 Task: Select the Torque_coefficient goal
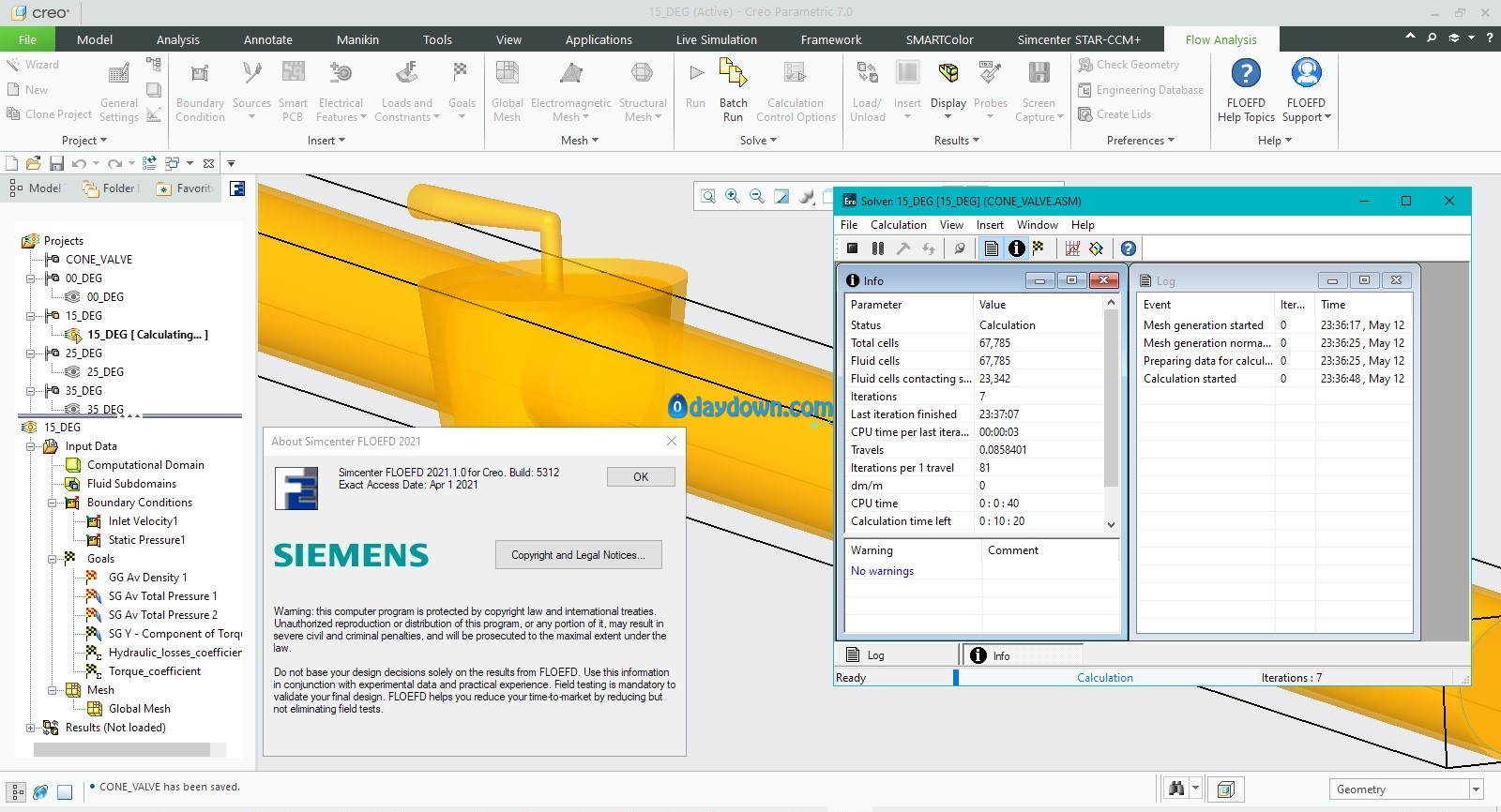155,671
